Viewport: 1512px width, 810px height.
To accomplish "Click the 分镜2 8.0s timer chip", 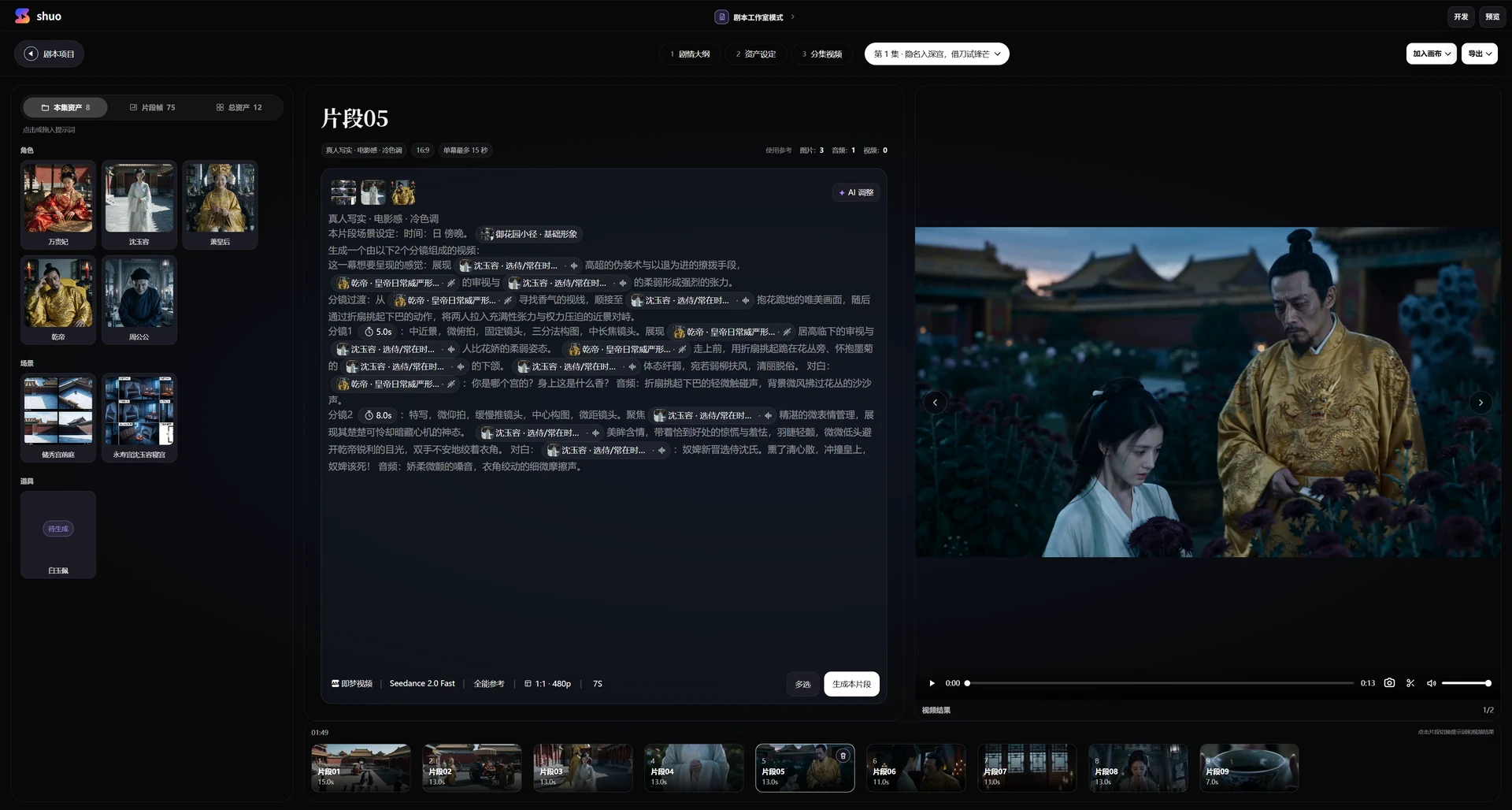I will (x=378, y=415).
